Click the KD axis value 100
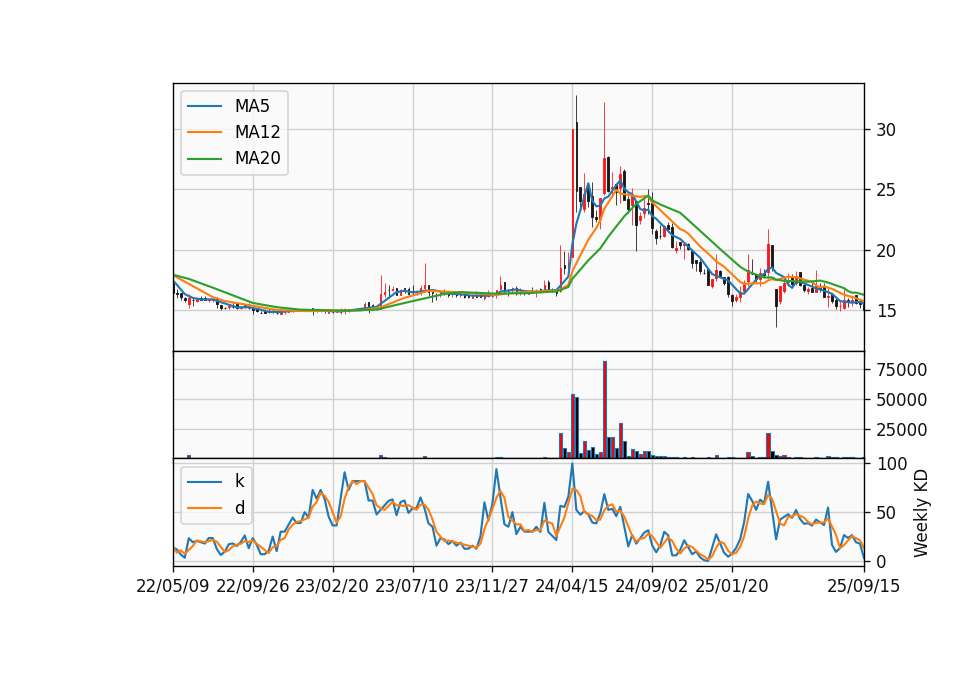The width and height of the screenshot is (960, 690). (x=891, y=464)
